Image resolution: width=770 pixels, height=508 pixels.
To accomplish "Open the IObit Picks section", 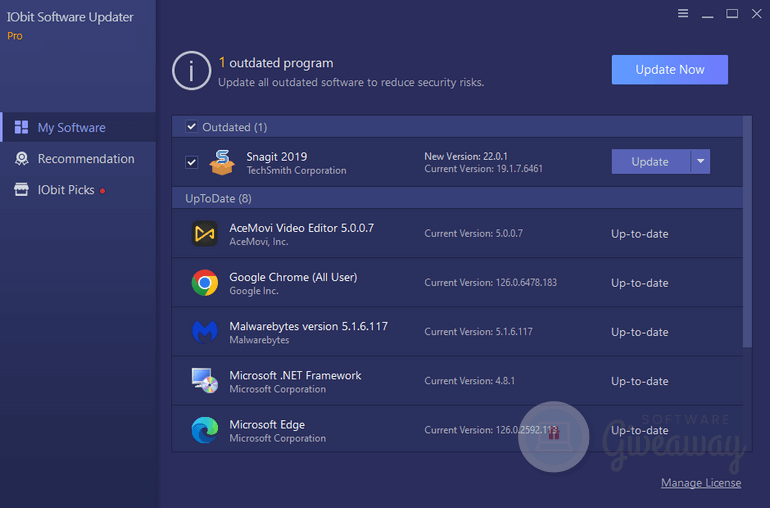I will tap(79, 190).
